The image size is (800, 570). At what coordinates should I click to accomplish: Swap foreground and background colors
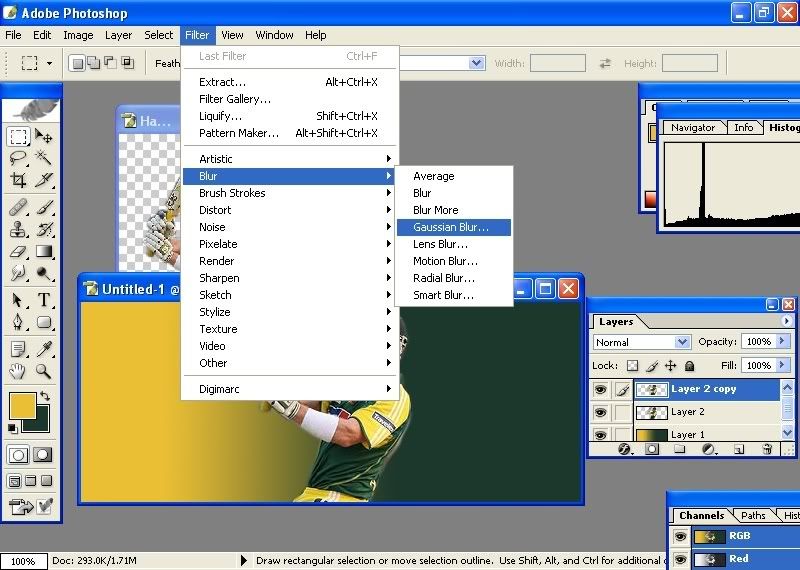pos(45,395)
